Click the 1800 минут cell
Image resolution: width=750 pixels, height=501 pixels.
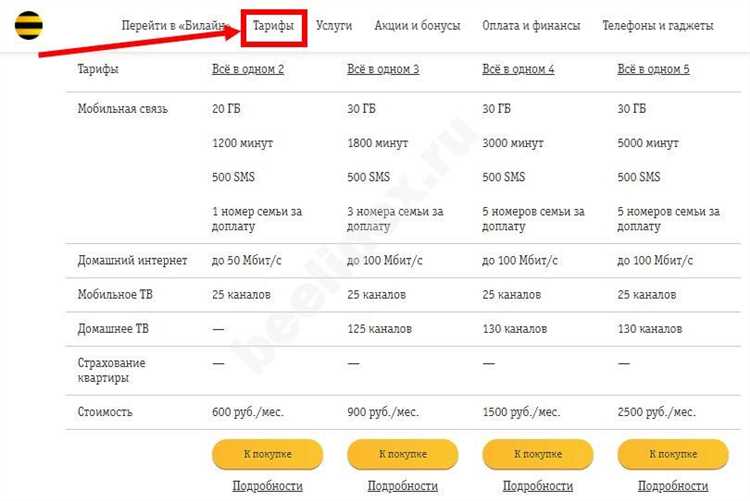tap(377, 143)
